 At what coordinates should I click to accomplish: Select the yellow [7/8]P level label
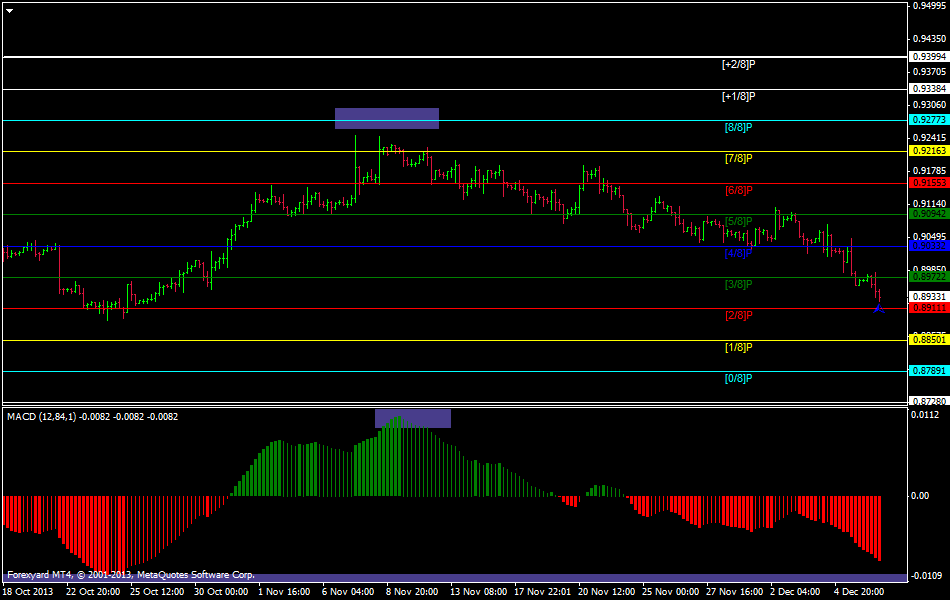click(x=738, y=159)
